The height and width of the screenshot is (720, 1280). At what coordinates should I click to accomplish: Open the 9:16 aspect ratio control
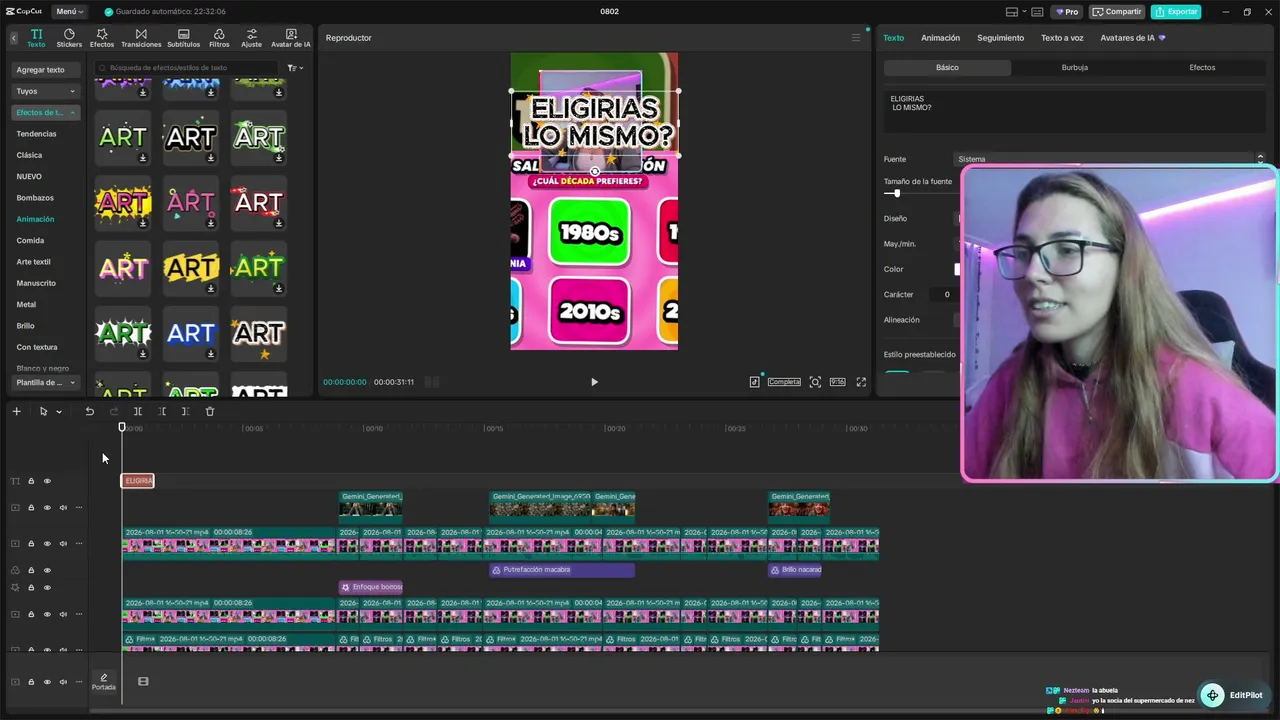[x=837, y=382]
